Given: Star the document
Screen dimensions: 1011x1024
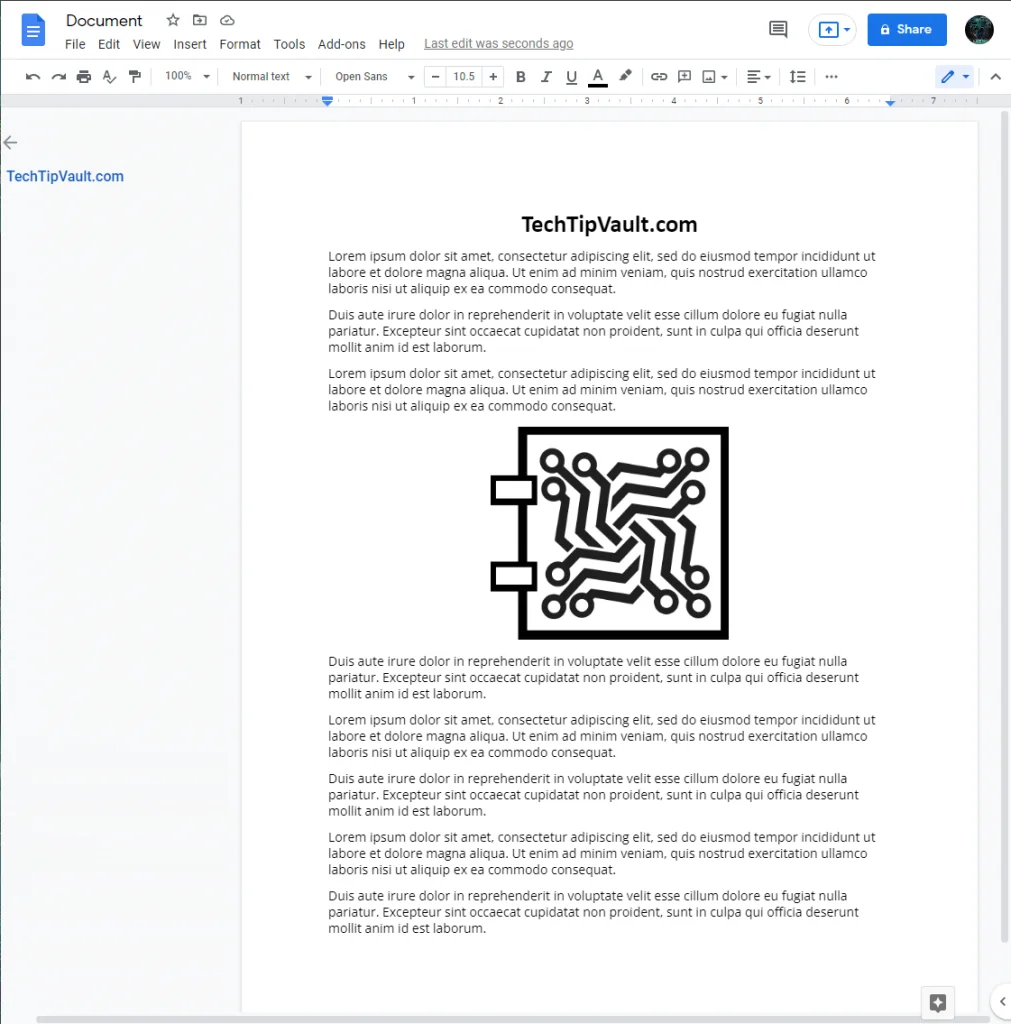Looking at the screenshot, I should (x=172, y=20).
